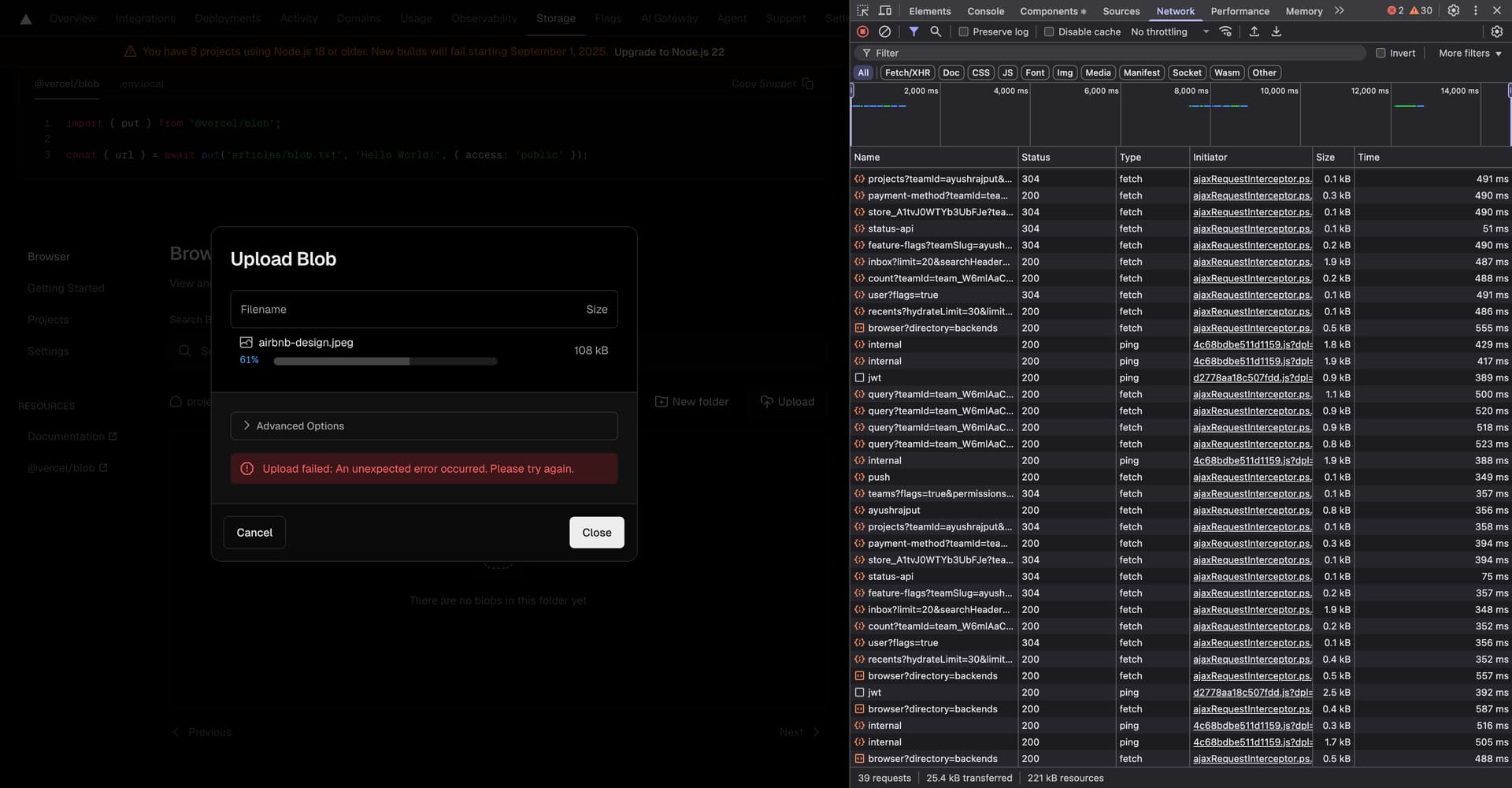Click the 8,000 ms marker in the network timeline
Screen dimensions: 1512x788
pos(1191,91)
